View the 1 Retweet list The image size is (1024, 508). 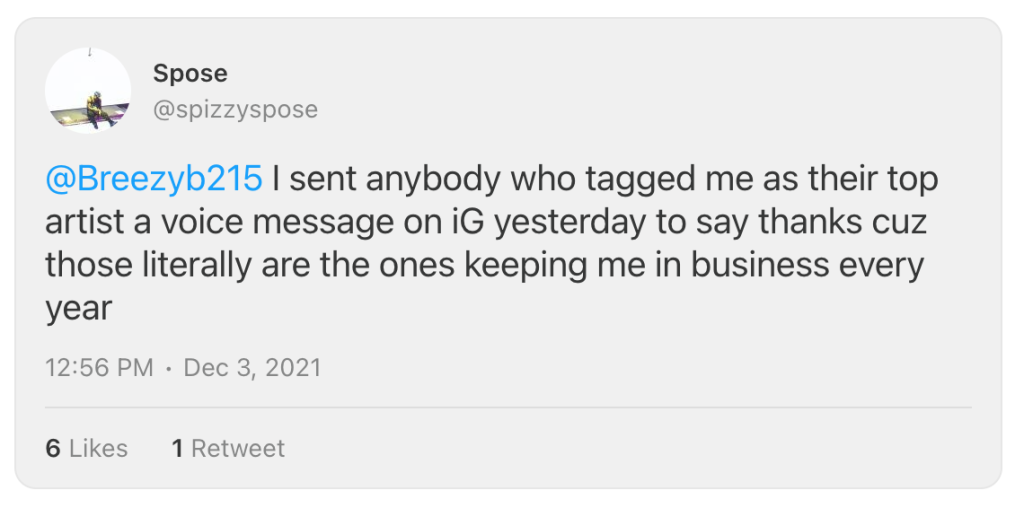point(228,448)
